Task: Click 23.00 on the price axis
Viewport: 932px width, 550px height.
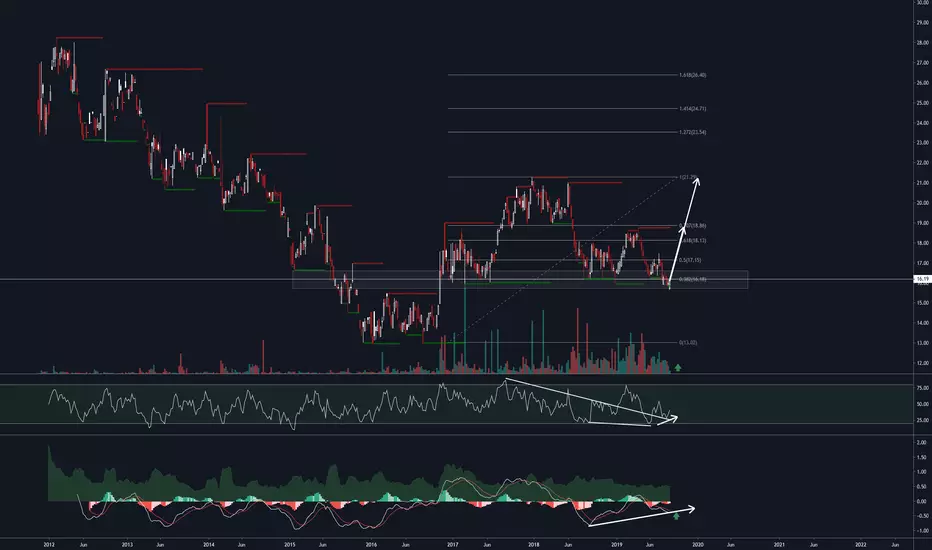Action: [922, 143]
